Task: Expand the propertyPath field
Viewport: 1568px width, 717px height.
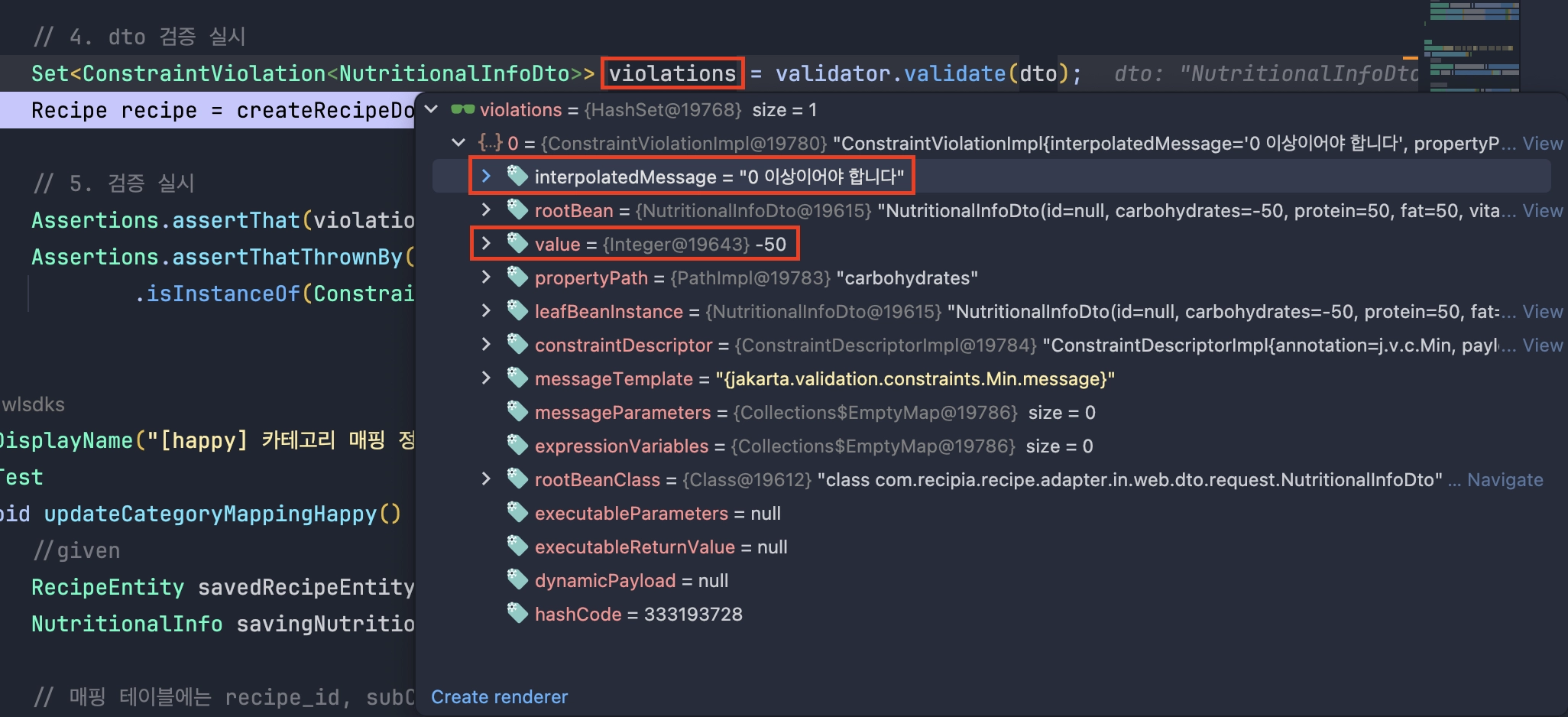Action: click(x=486, y=277)
